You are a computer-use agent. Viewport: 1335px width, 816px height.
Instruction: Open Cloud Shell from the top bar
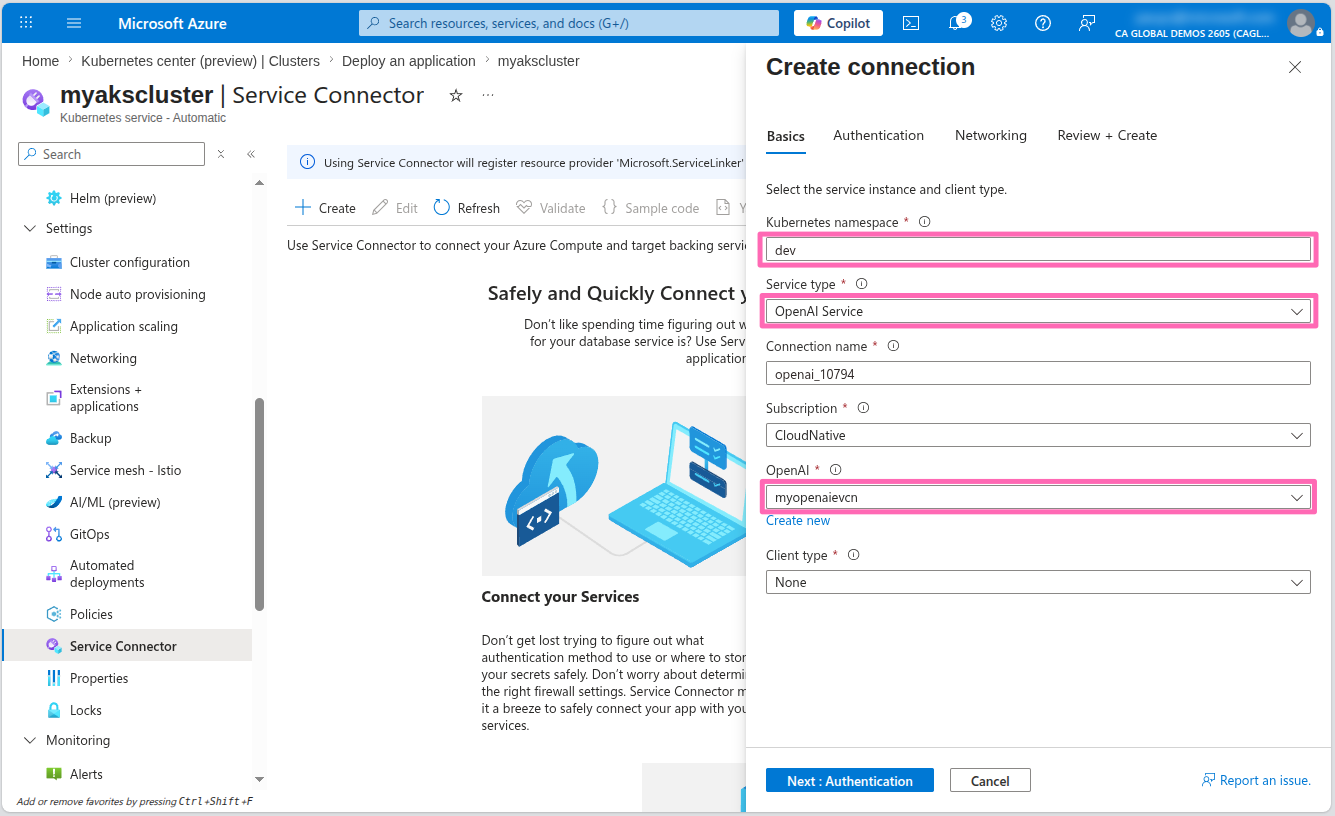coord(911,23)
